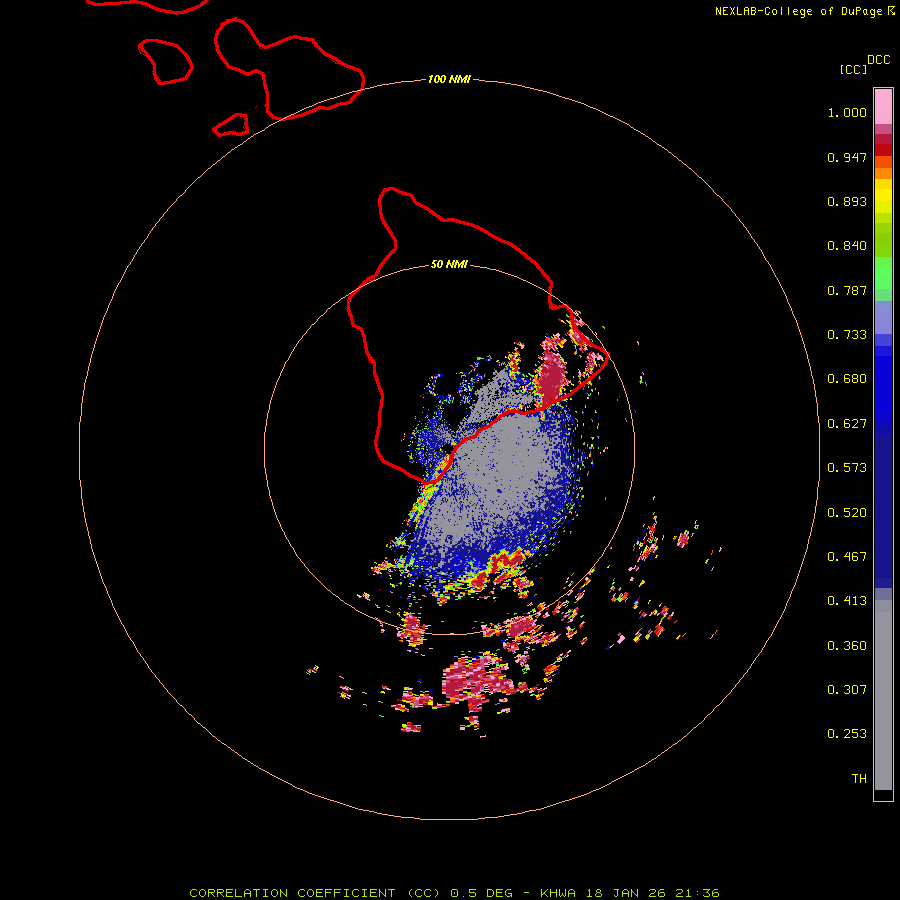Select the 0.520 scale value

pos(847,513)
